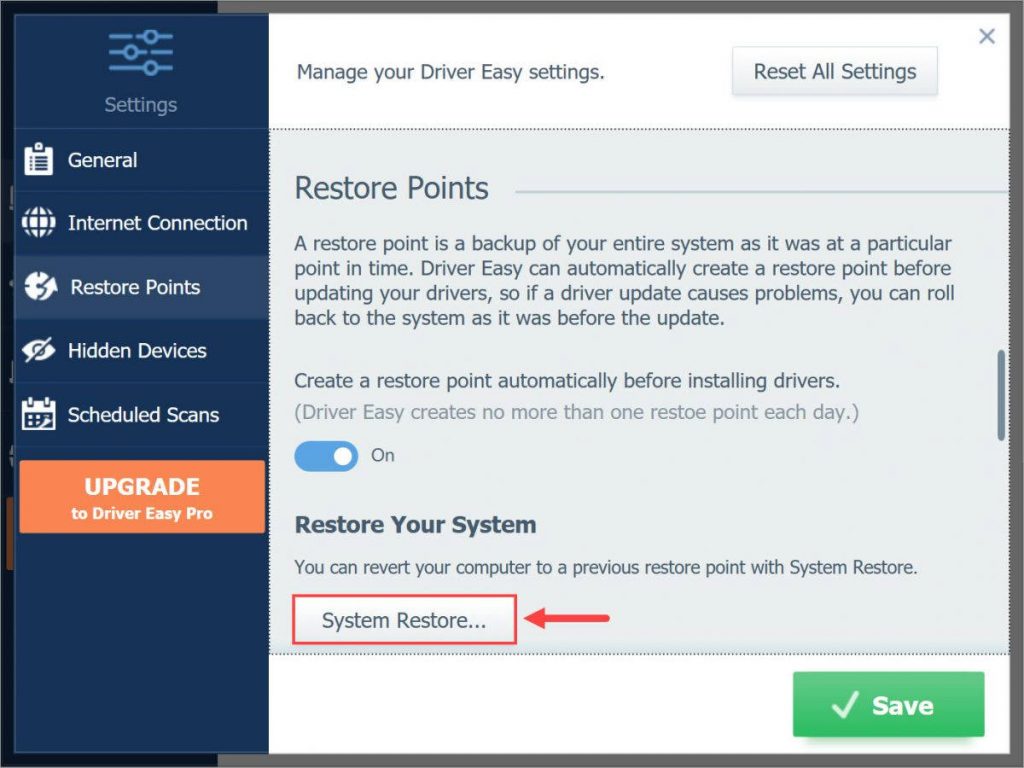This screenshot has height=768, width=1024.
Task: Save the settings
Action: [888, 705]
